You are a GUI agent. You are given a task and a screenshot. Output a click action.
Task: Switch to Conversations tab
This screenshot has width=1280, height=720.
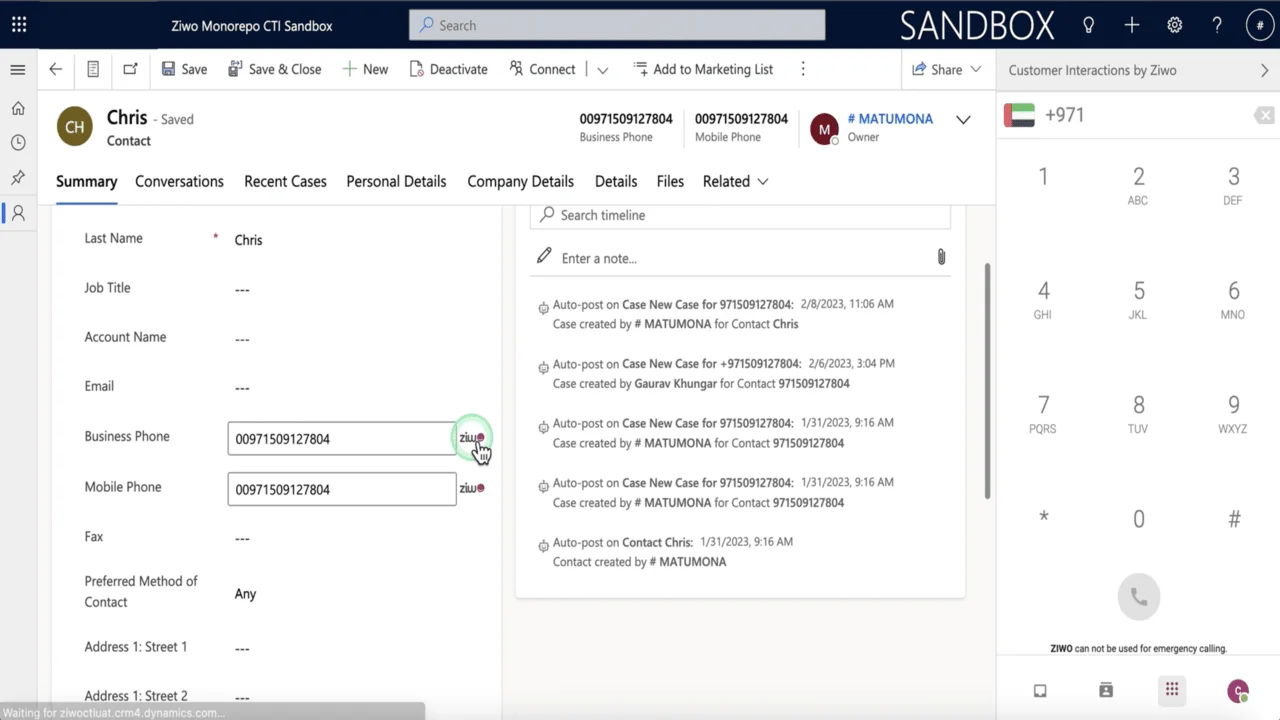(179, 181)
